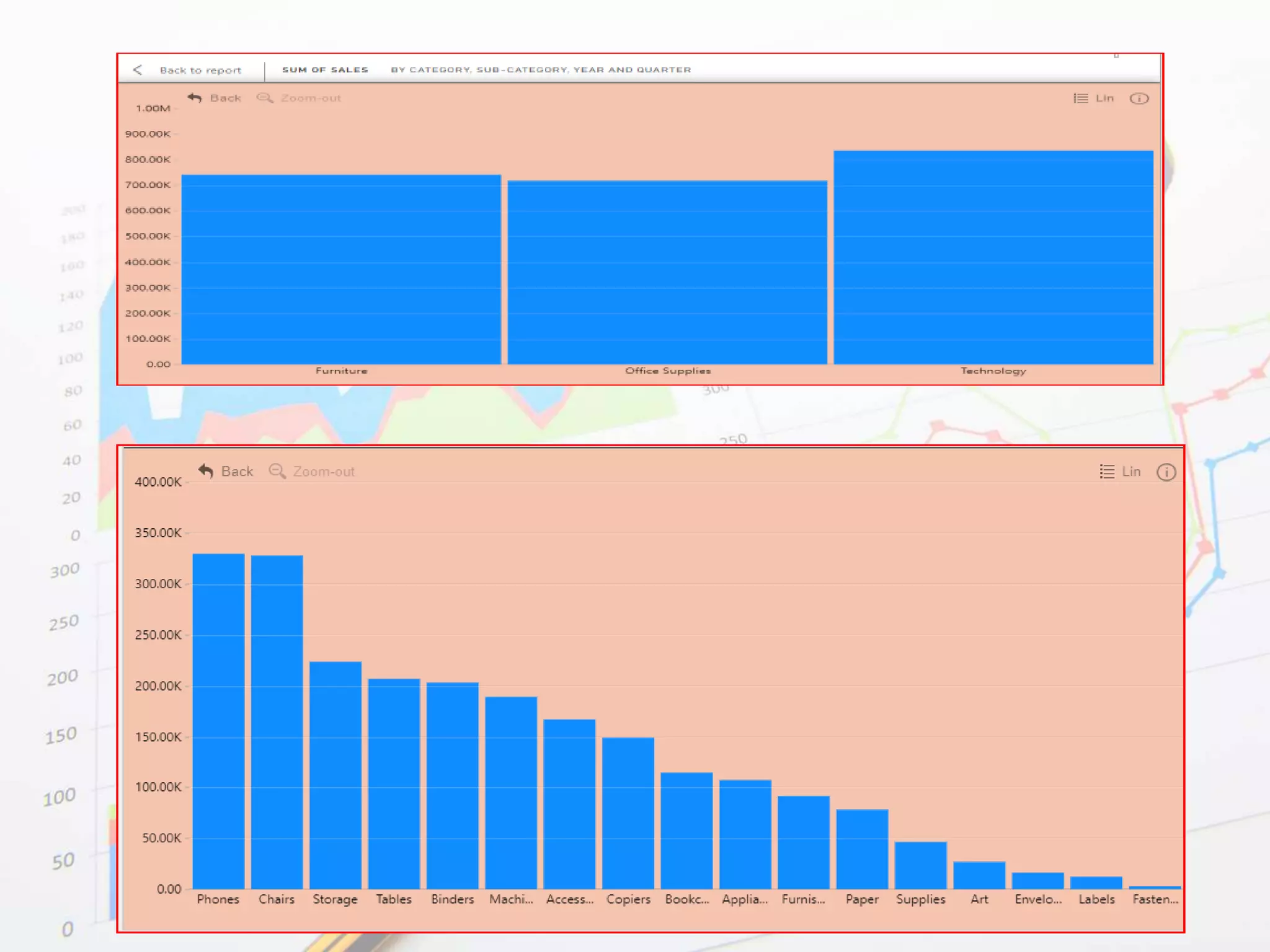Drill into the Furniture bar
Viewport: 1270px width, 952px height.
[x=341, y=270]
